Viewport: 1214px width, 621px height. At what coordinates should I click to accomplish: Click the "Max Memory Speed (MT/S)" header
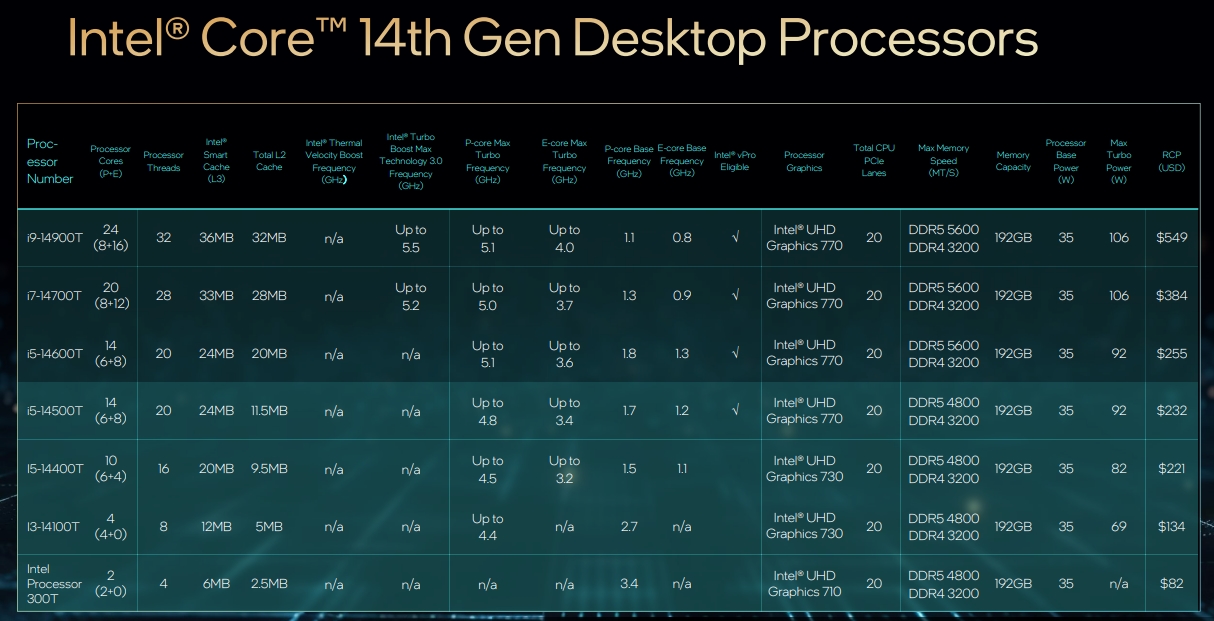(x=944, y=161)
